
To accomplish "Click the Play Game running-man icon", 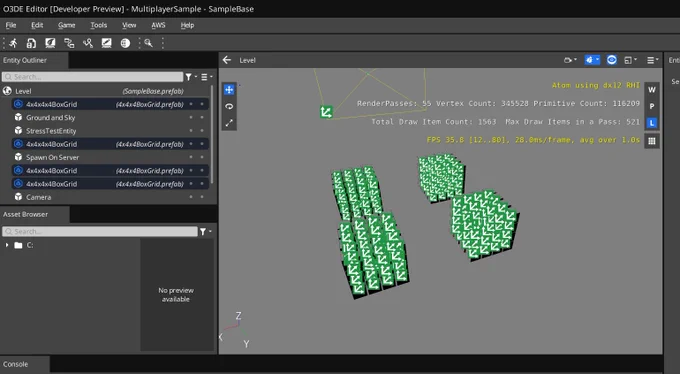I will tap(13, 43).
